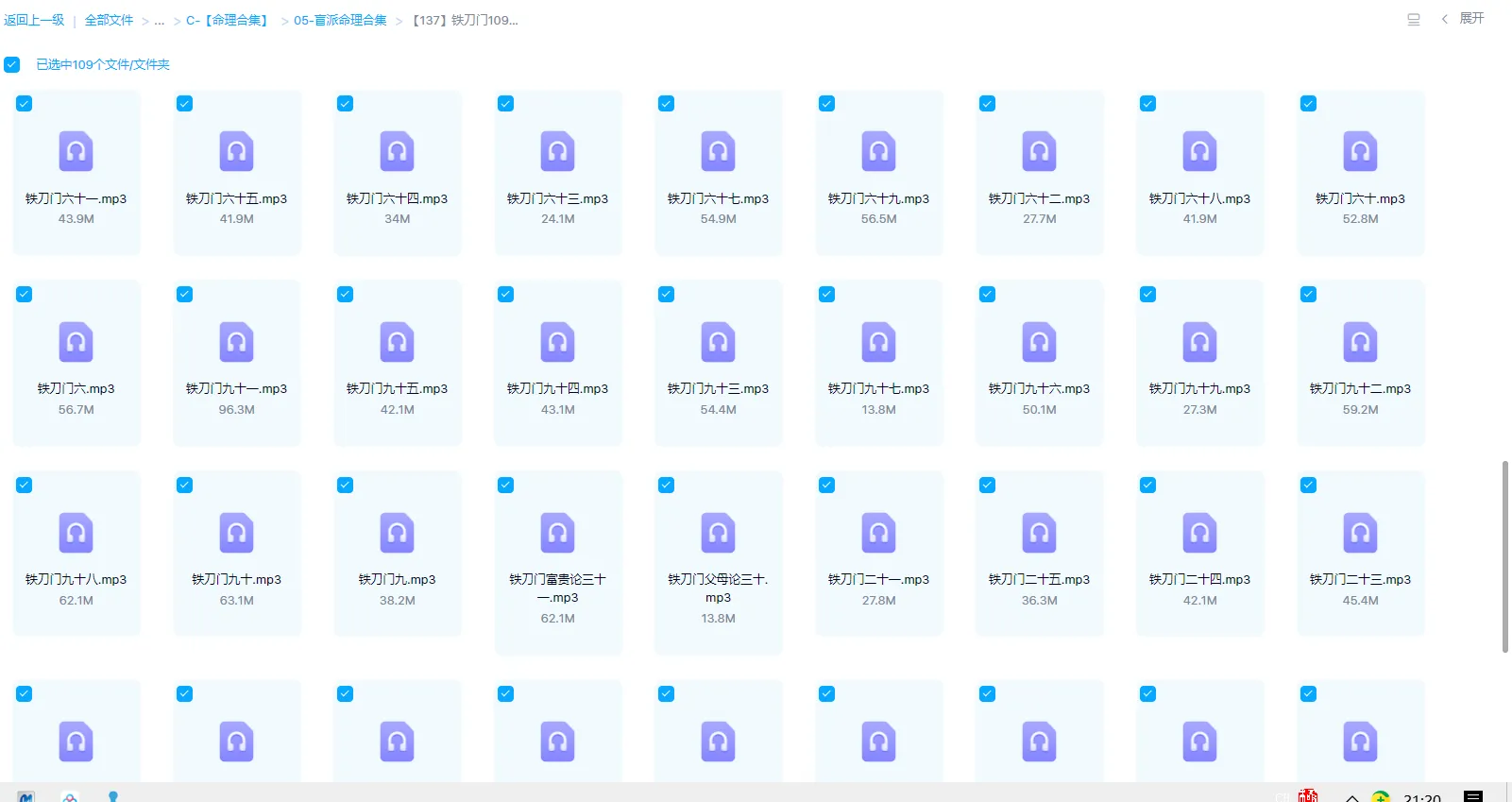The image size is (1512, 802).
Task: Open audio file 铁刀门六十五.mp3 icon
Action: coord(237,151)
